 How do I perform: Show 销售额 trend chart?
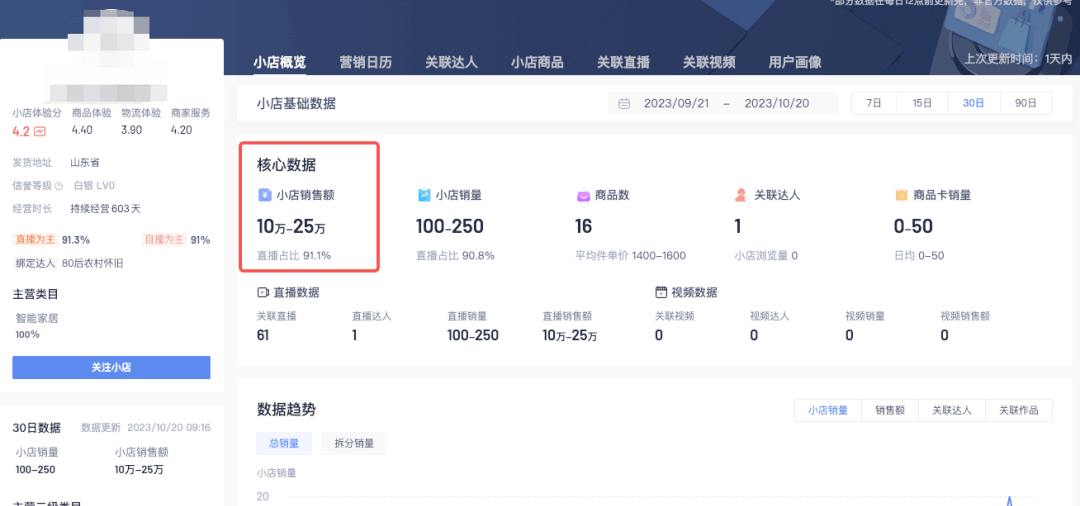point(889,410)
